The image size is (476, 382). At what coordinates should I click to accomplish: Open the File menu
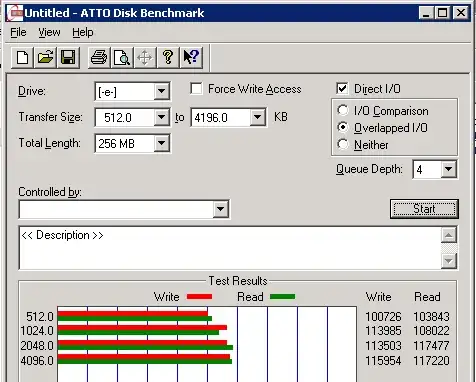point(18,32)
